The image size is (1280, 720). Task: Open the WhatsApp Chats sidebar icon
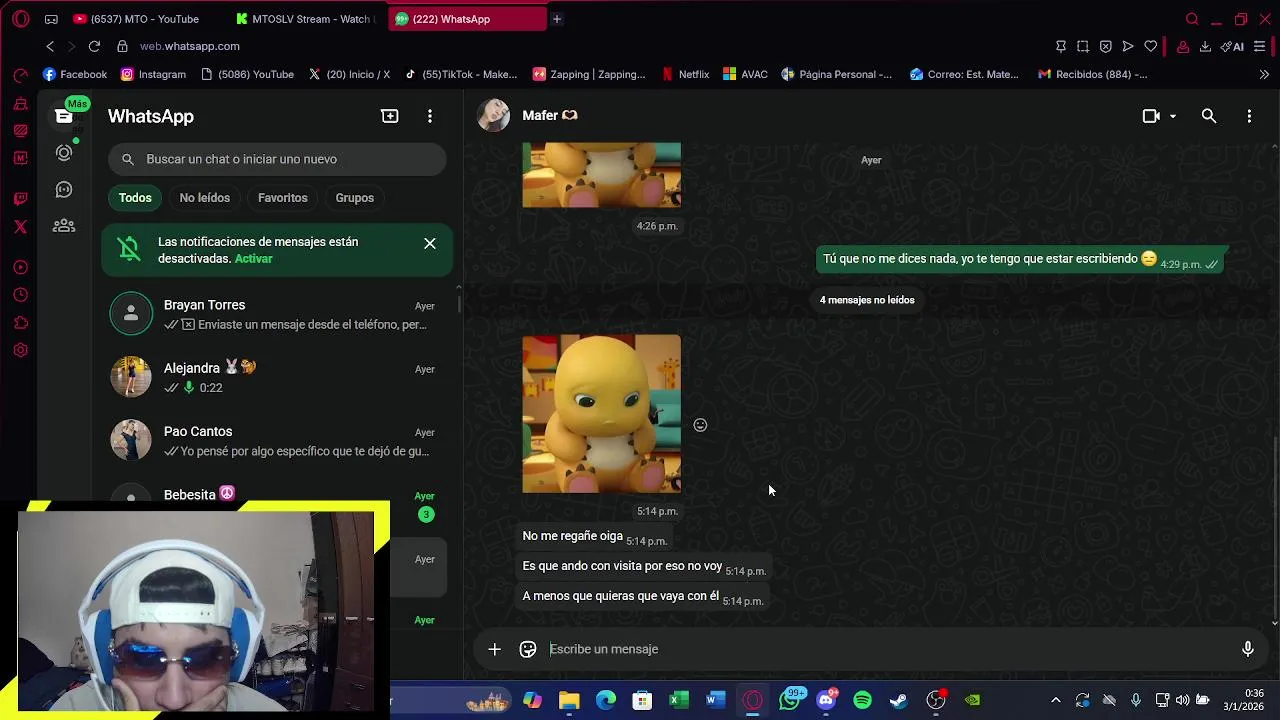coord(64,116)
